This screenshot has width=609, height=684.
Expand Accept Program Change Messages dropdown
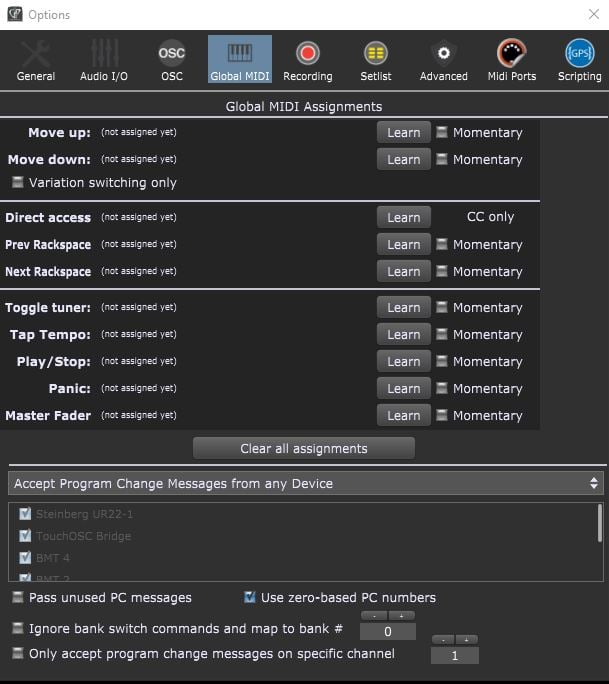(305, 484)
